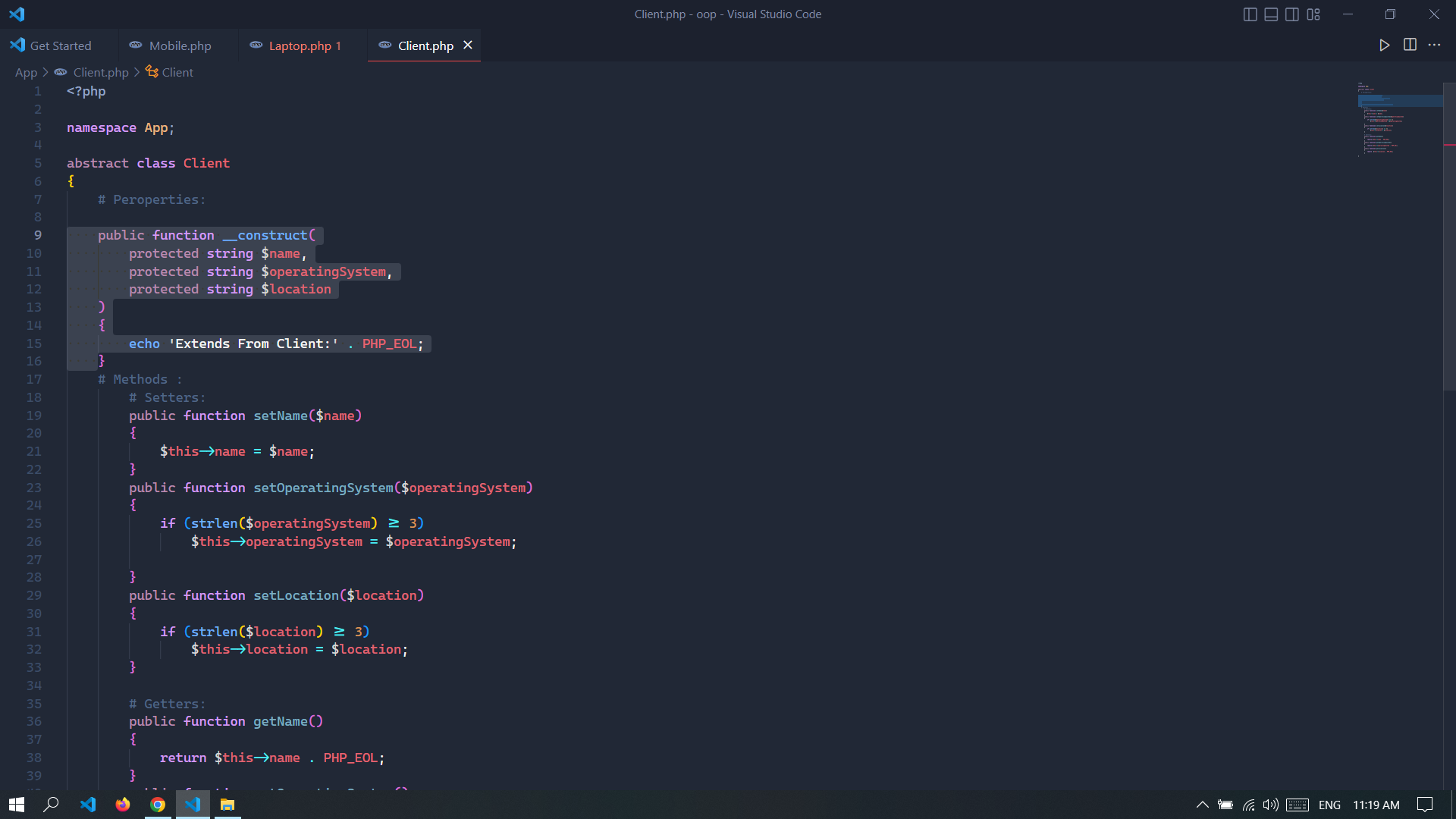The height and width of the screenshot is (819, 1456).
Task: Open More Actions ellipsis menu
Action: pyautogui.click(x=1434, y=45)
